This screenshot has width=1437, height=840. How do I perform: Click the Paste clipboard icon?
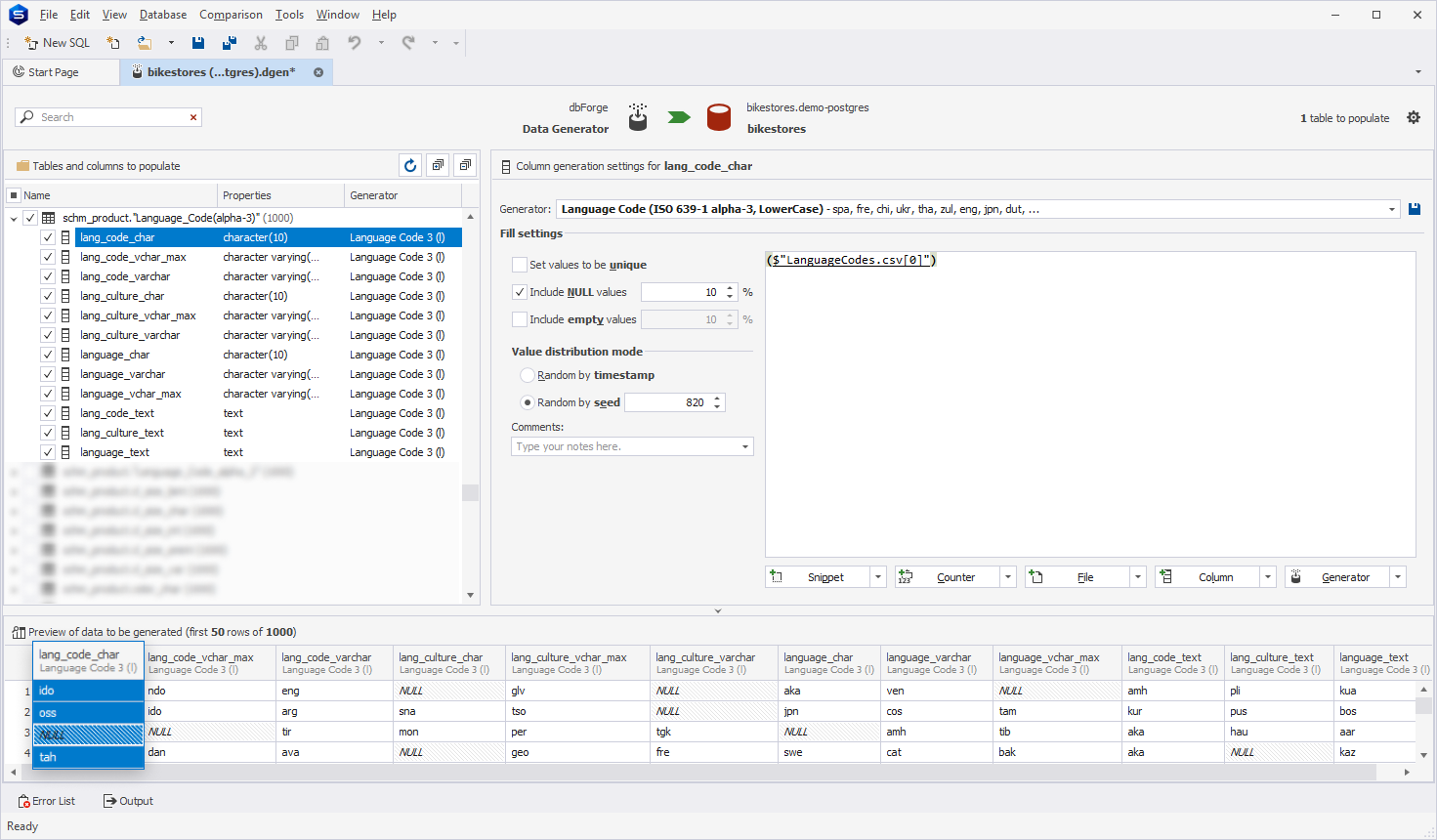click(x=322, y=43)
